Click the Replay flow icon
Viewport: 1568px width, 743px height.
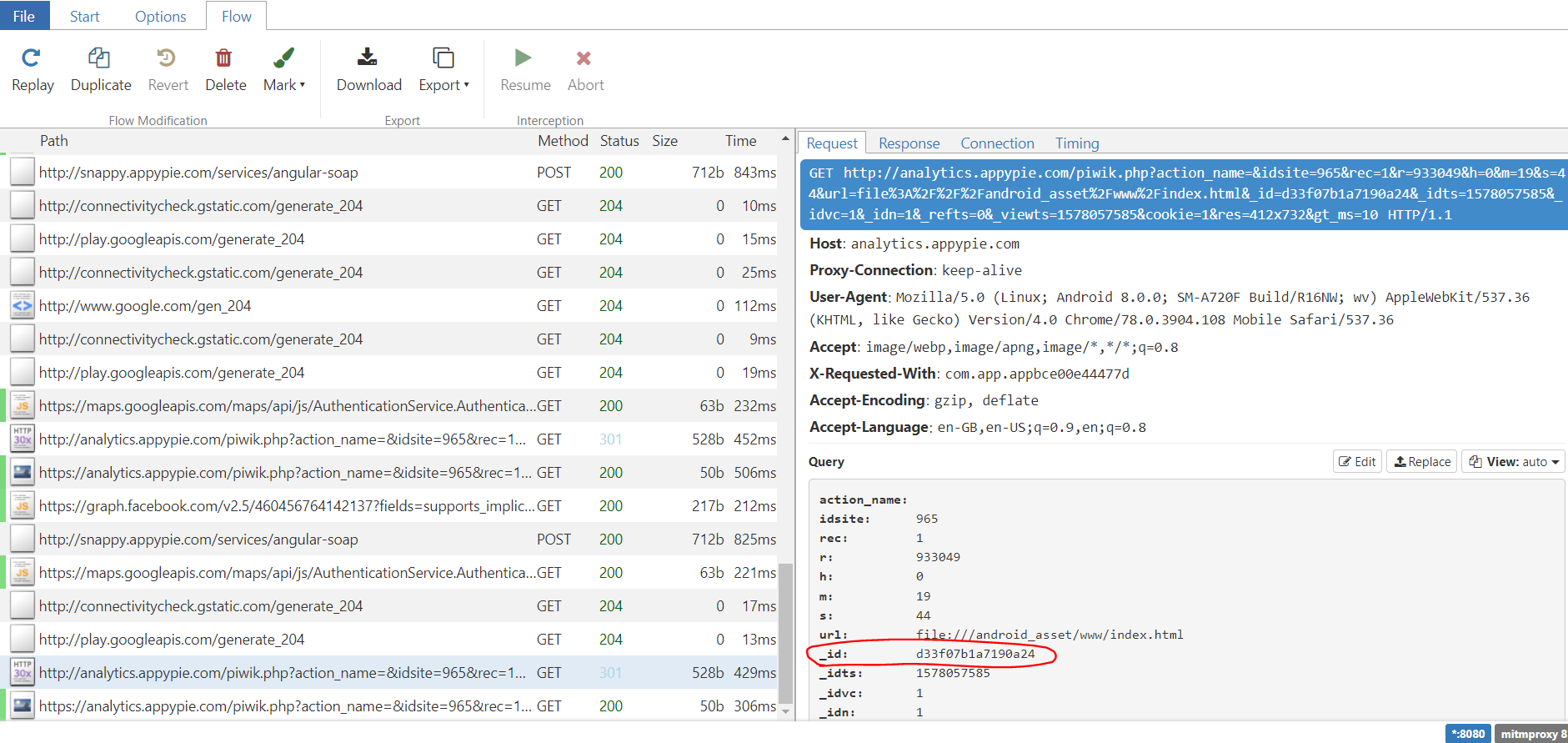pyautogui.click(x=31, y=58)
